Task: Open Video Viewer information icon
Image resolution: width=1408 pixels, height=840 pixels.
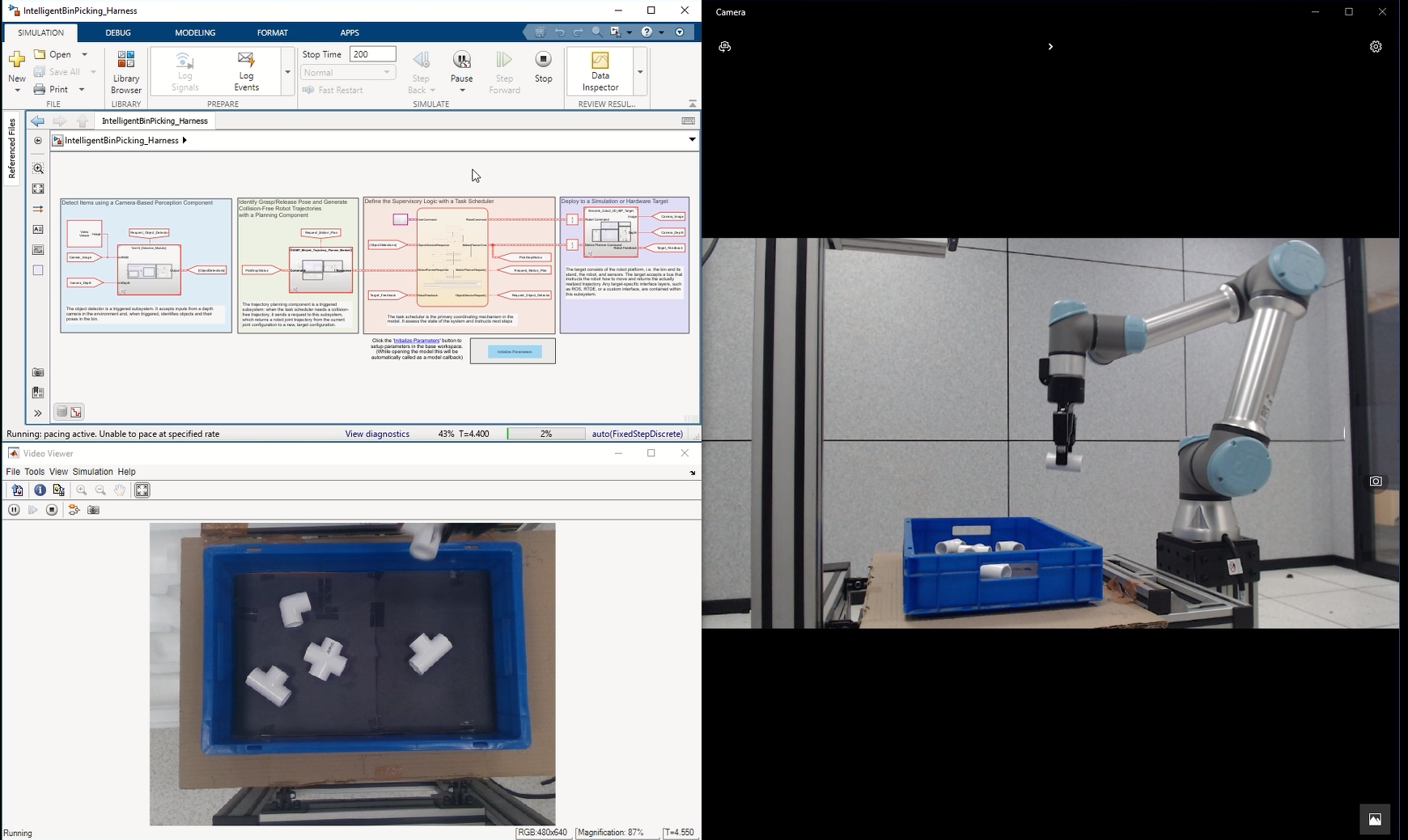Action: pos(40,490)
